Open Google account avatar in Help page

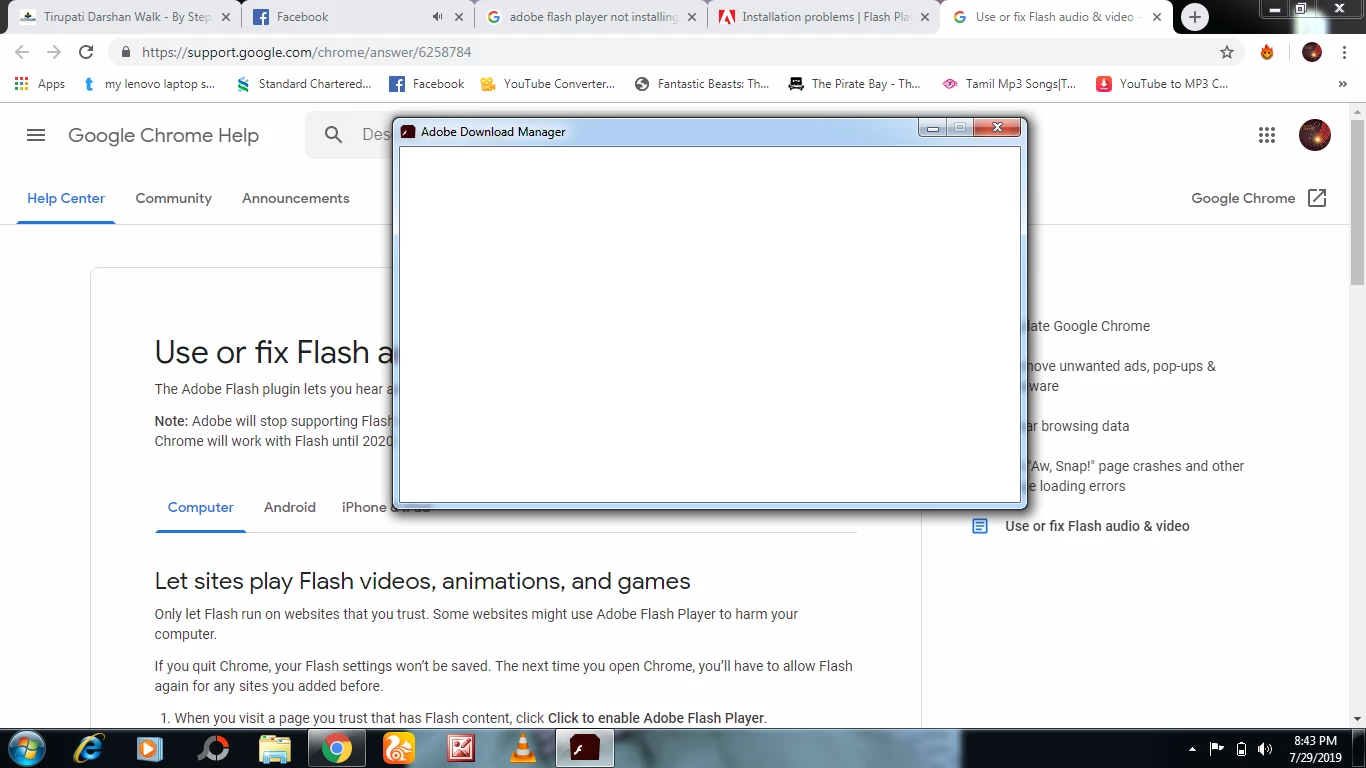click(1315, 135)
